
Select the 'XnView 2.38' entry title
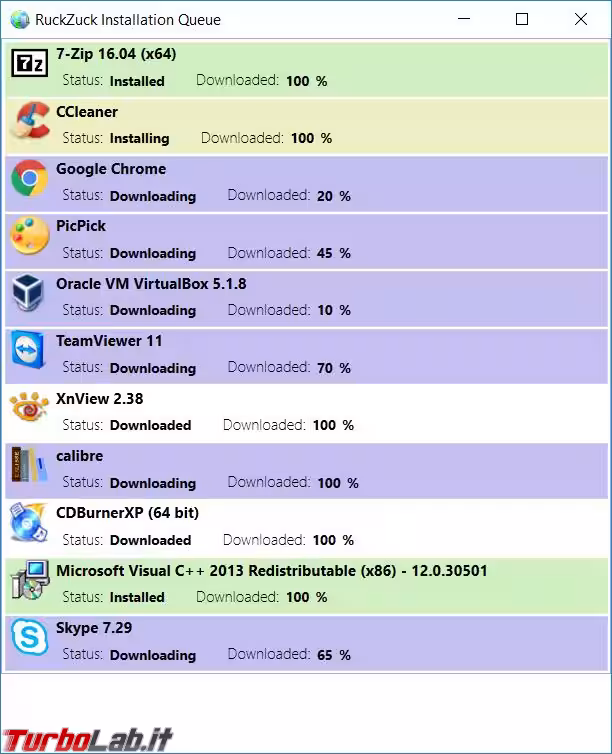pyautogui.click(x=99, y=399)
